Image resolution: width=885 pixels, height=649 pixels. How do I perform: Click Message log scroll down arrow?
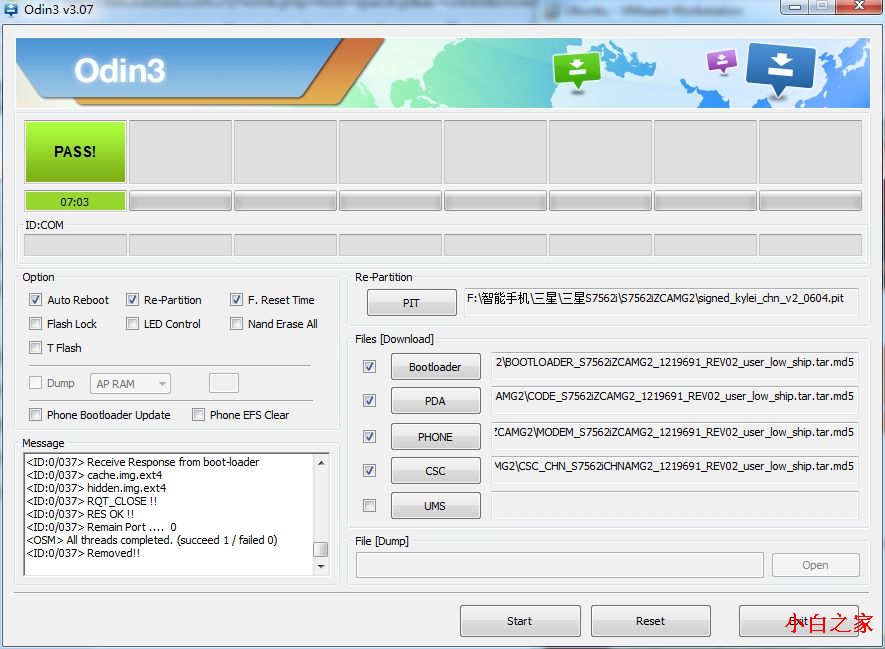point(321,566)
